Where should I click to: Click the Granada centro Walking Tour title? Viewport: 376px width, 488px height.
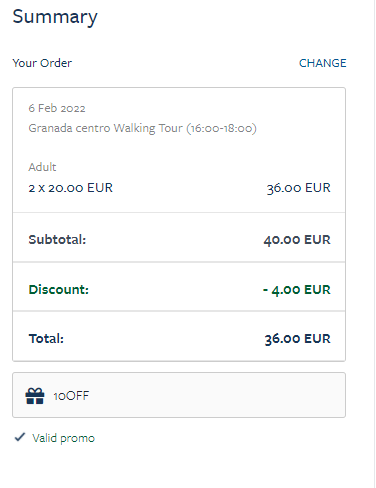[x=105, y=128]
